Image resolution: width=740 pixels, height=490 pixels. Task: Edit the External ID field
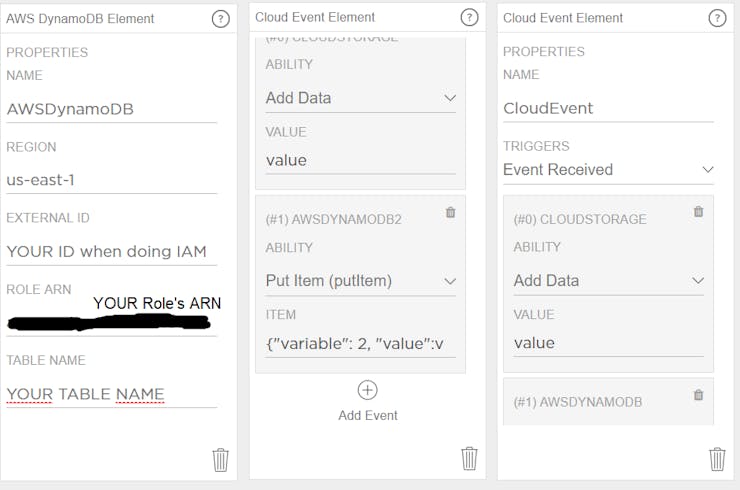[111, 252]
